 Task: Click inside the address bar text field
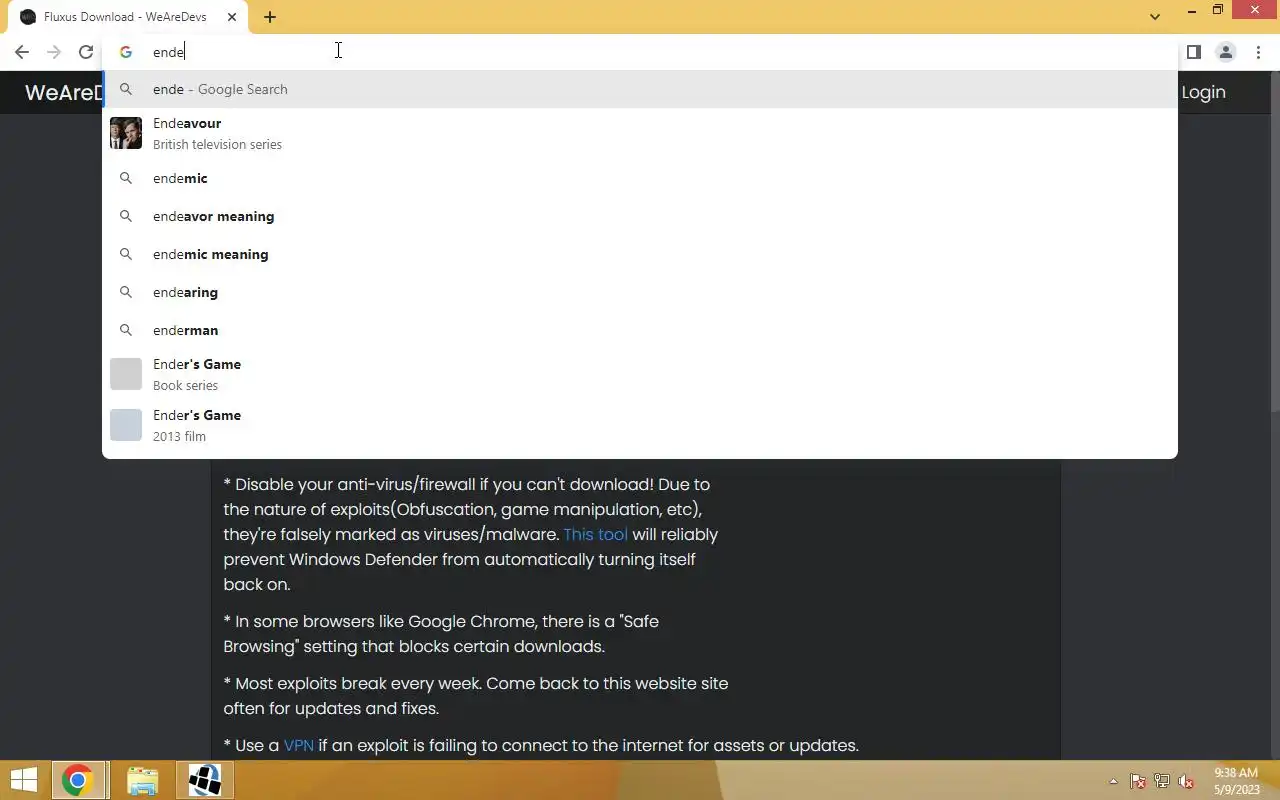click(x=640, y=52)
